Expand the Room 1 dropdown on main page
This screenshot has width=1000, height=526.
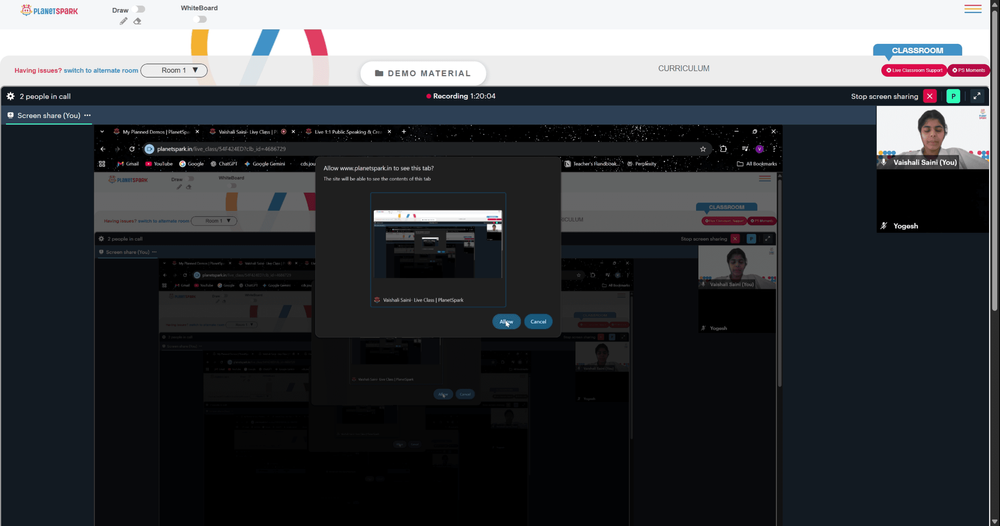[174, 70]
